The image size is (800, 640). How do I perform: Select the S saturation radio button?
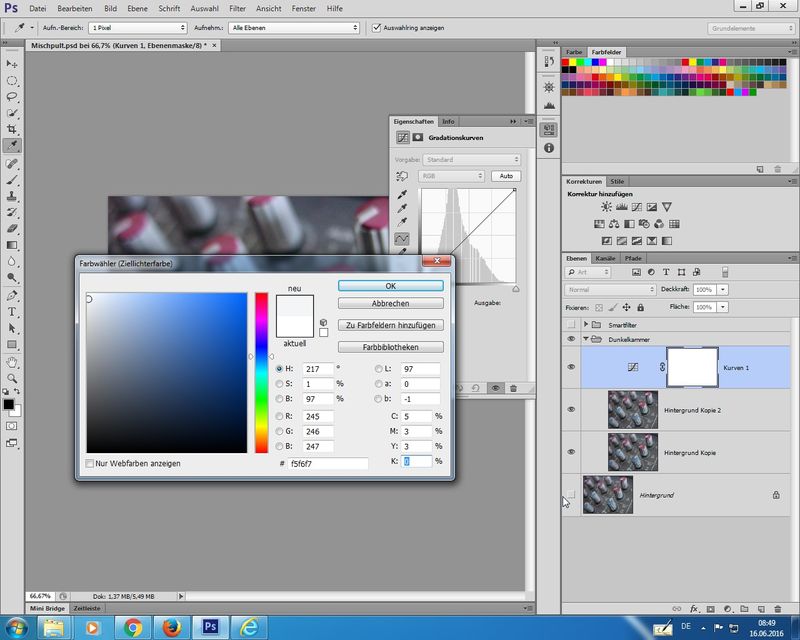pos(280,383)
